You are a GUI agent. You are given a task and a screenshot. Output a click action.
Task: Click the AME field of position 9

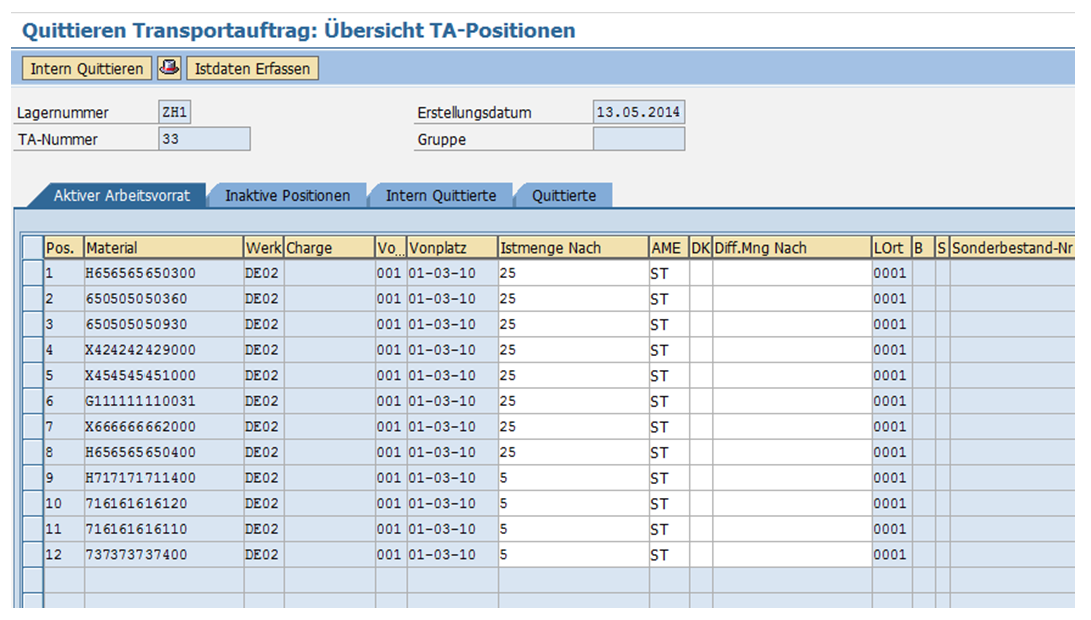click(667, 478)
